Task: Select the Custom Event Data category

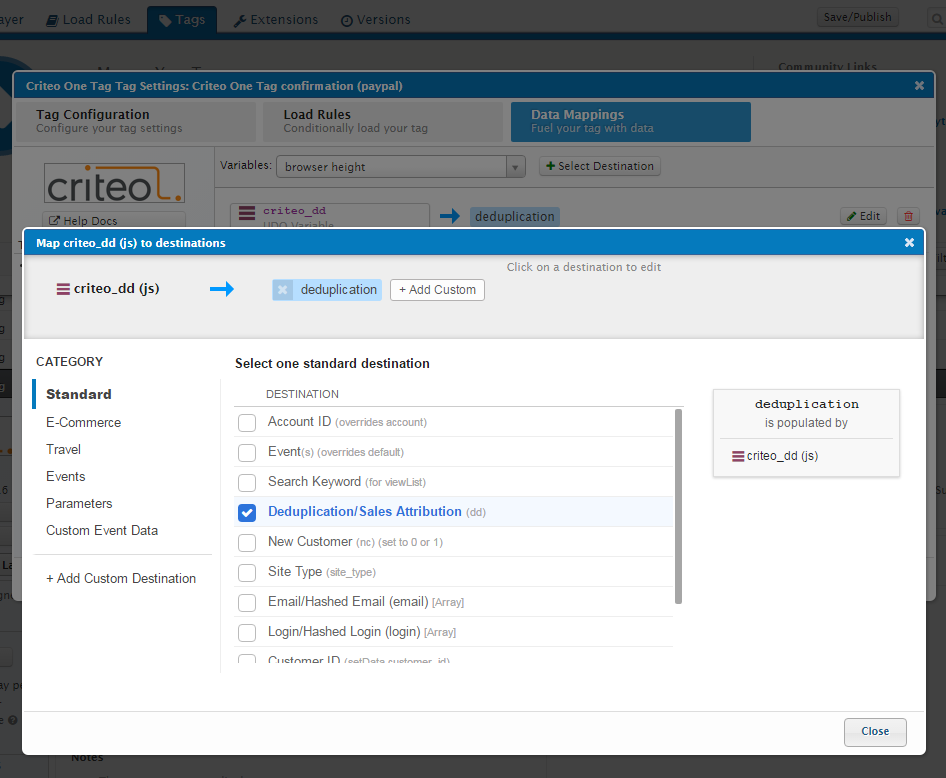Action: click(x=102, y=531)
